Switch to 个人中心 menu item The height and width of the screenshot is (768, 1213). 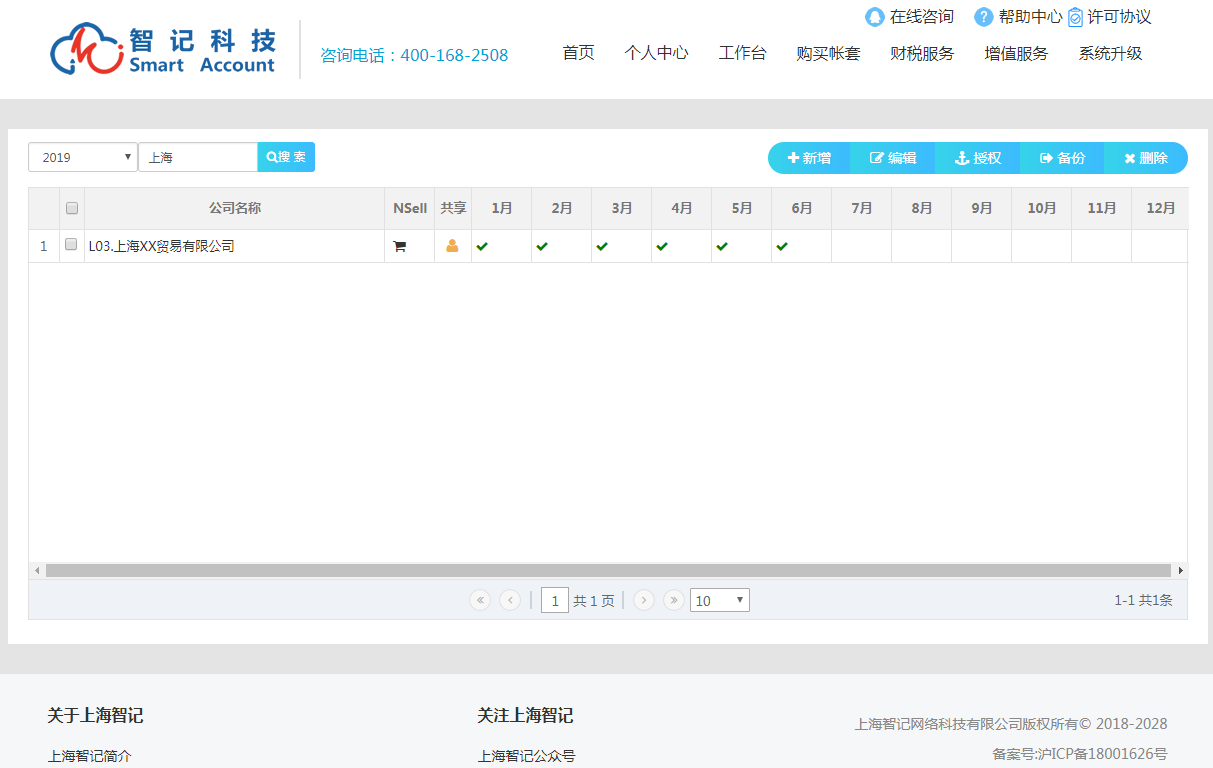click(x=657, y=53)
